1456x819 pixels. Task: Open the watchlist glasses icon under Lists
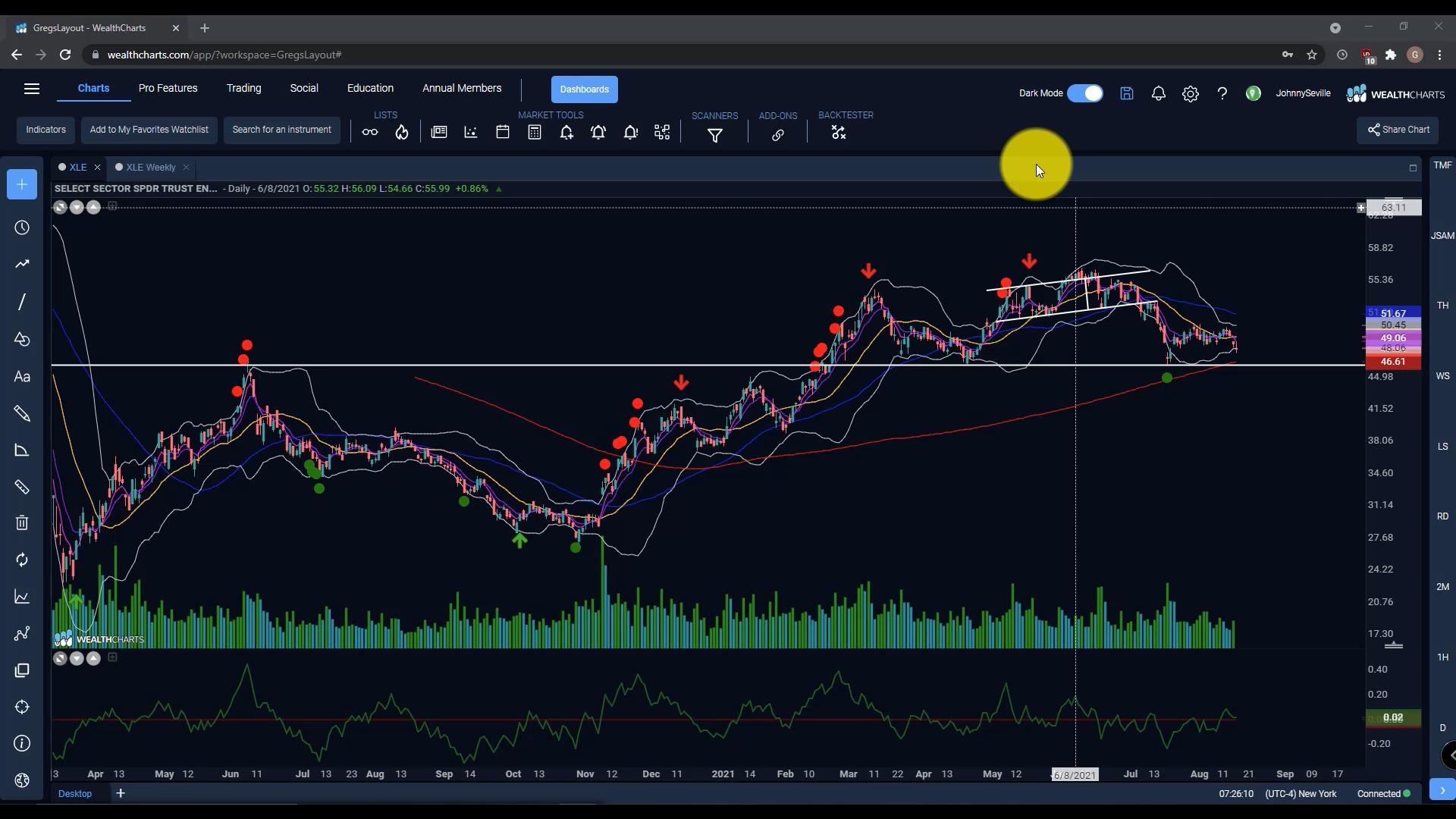point(370,133)
